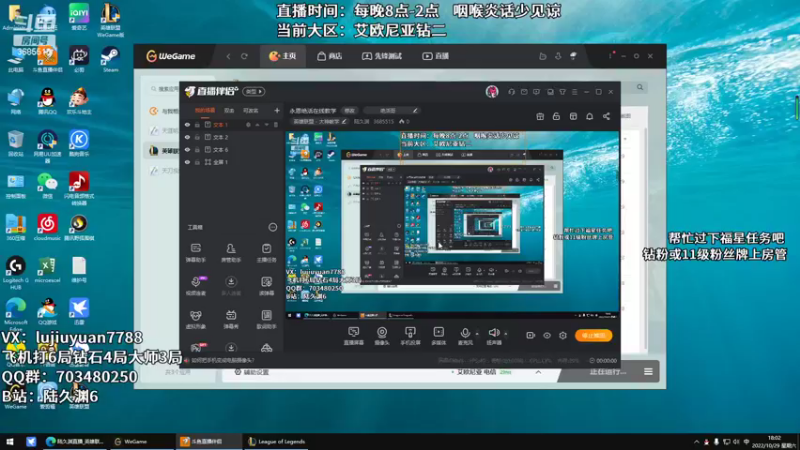The height and width of the screenshot is (450, 800).
Task: Open WeGame 辅助设置 button
Action: [252, 372]
